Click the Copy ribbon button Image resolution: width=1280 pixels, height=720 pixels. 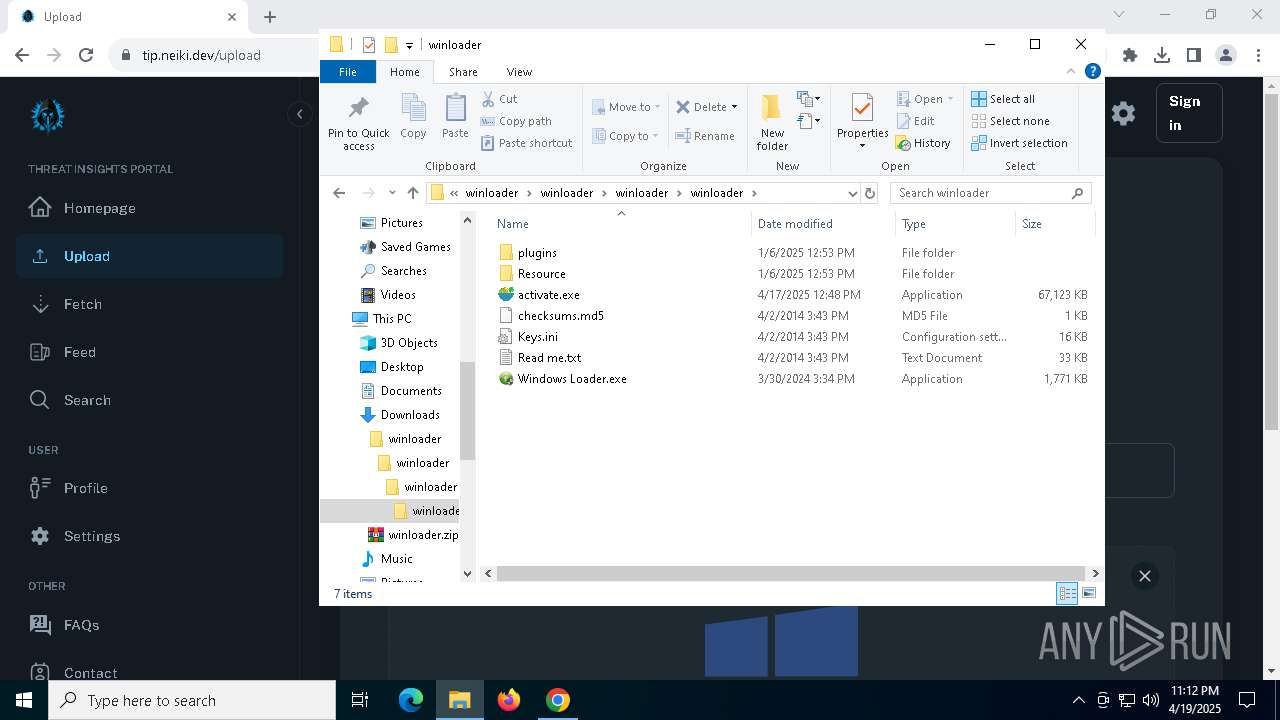pyautogui.click(x=413, y=116)
